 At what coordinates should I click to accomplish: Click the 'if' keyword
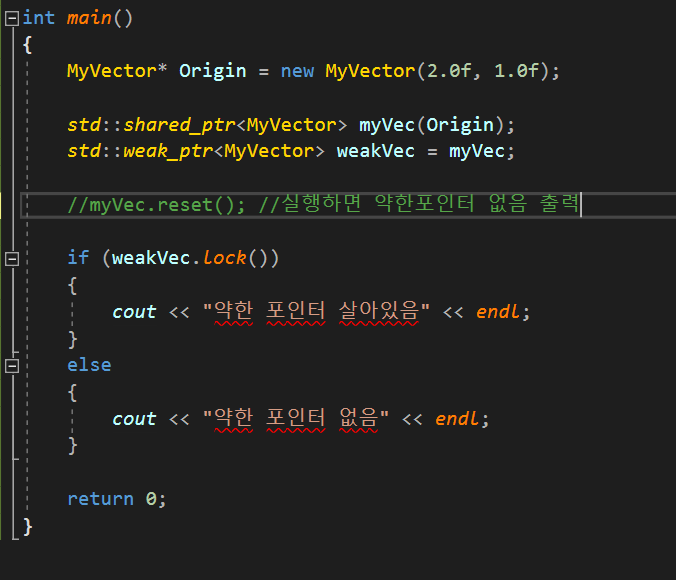(78, 258)
